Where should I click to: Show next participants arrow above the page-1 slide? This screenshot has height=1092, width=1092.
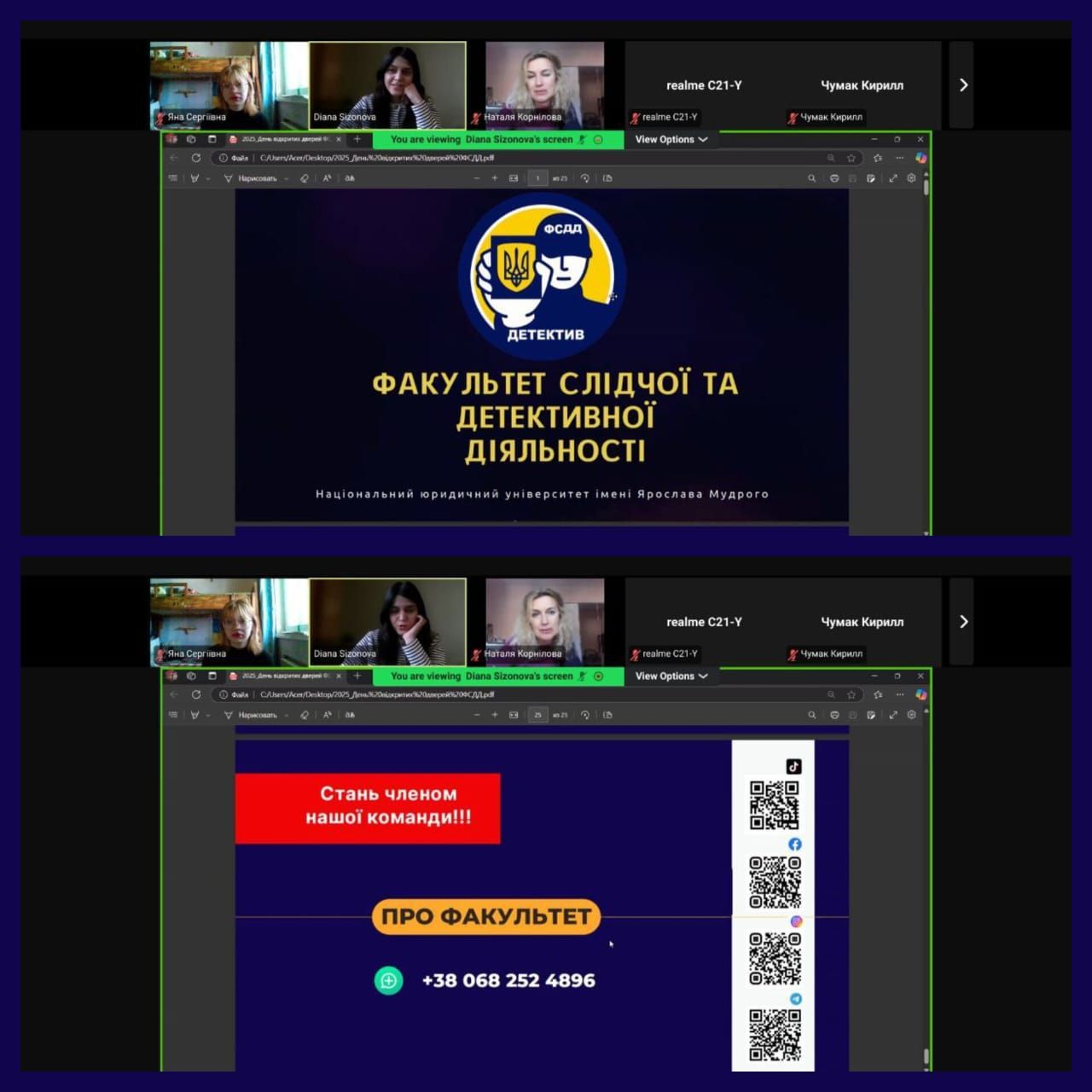pos(962,85)
